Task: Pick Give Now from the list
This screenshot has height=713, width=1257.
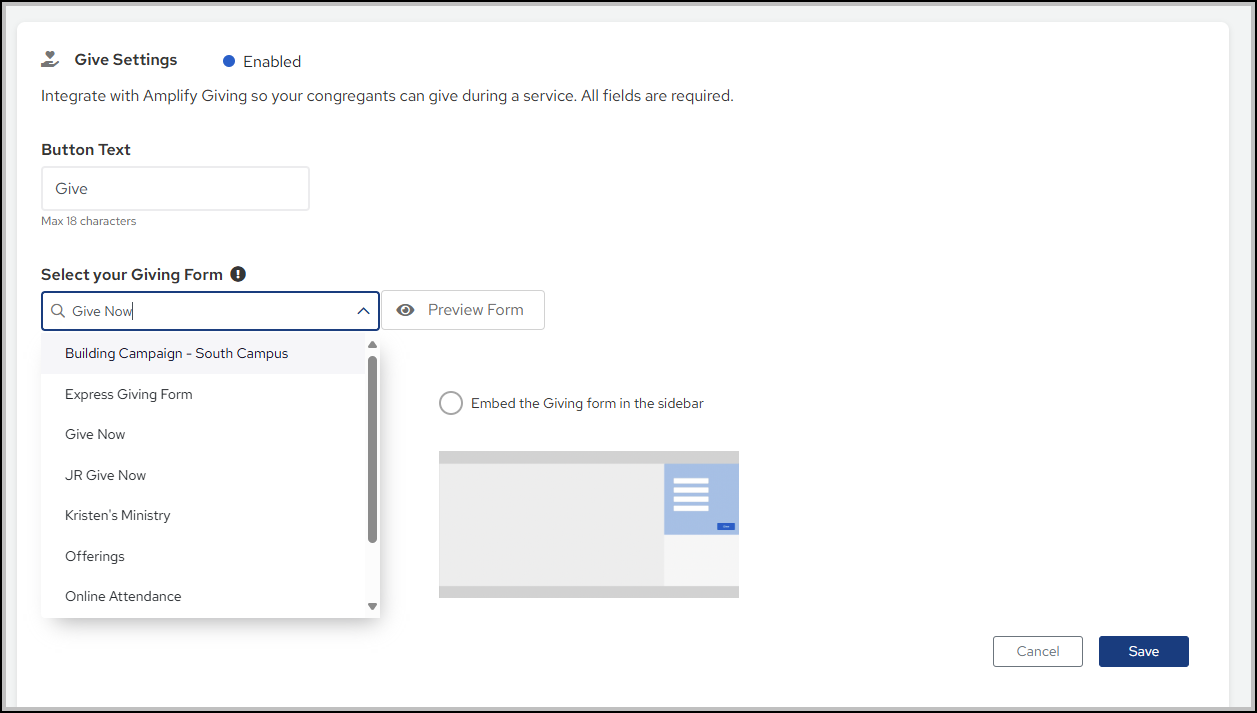Action: [95, 434]
